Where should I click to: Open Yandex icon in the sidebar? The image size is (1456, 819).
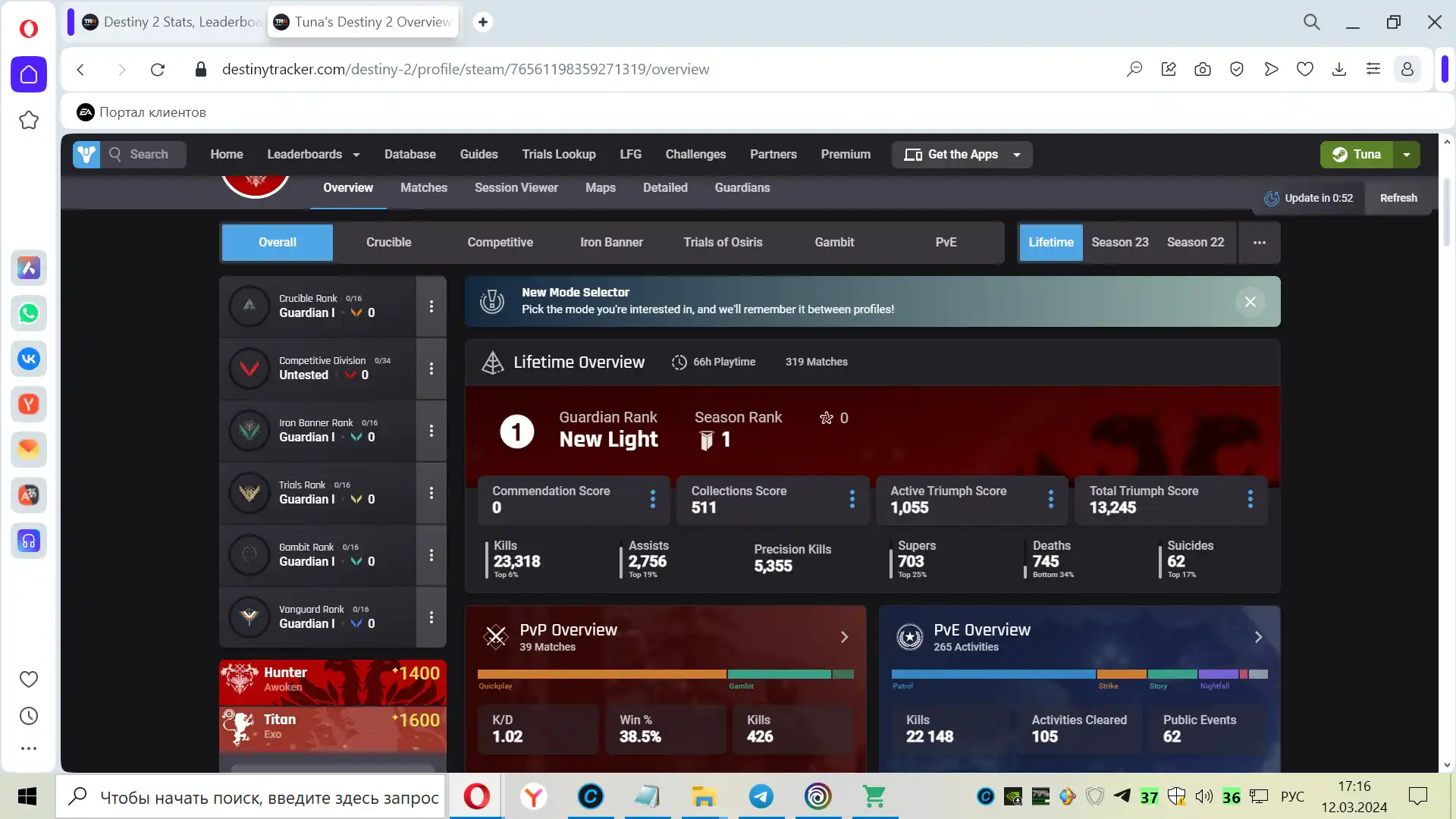click(29, 404)
